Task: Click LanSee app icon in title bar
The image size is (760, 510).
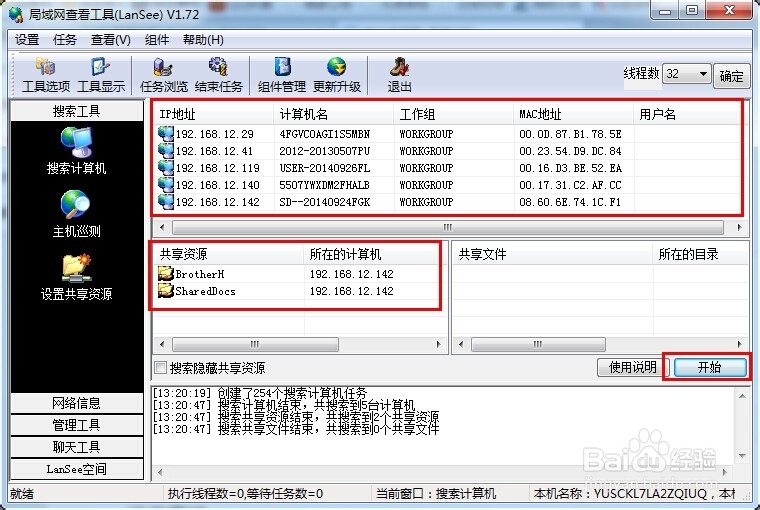Action: pyautogui.click(x=16, y=15)
